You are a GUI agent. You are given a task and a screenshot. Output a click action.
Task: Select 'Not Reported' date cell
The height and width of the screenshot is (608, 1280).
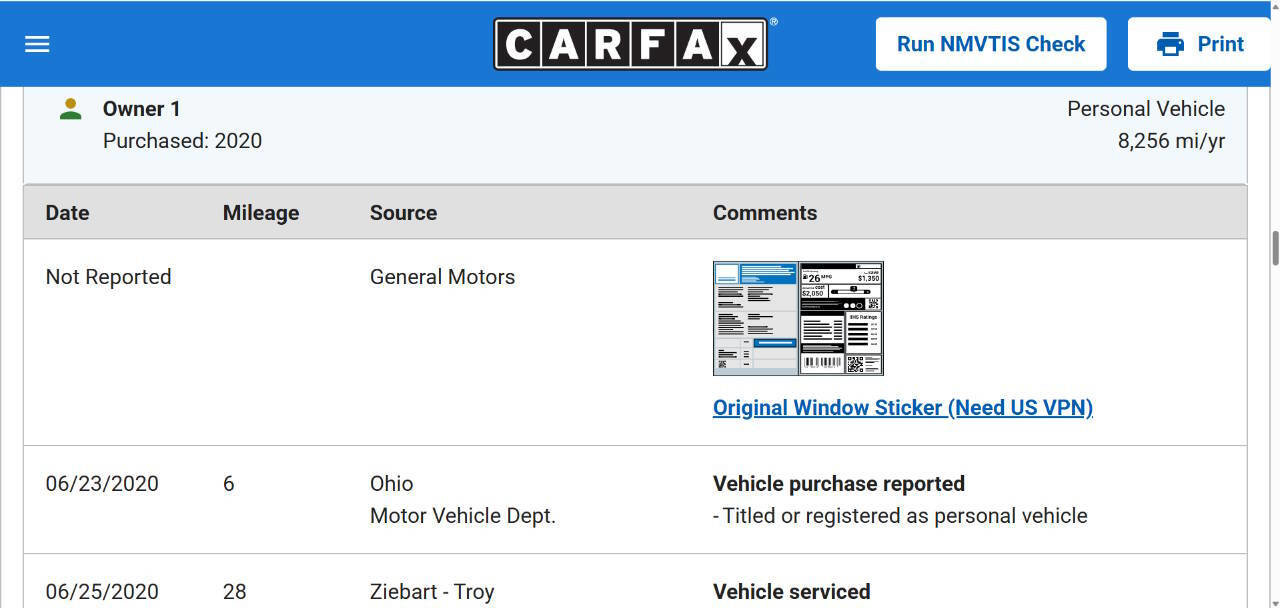coord(108,277)
